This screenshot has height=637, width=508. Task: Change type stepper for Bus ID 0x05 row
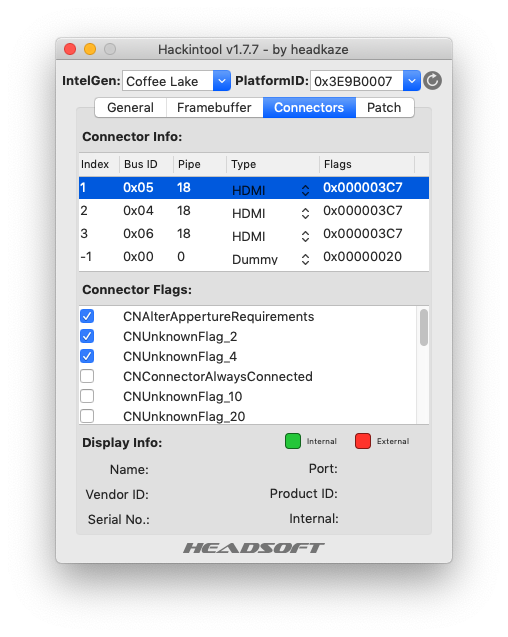pyautogui.click(x=305, y=190)
